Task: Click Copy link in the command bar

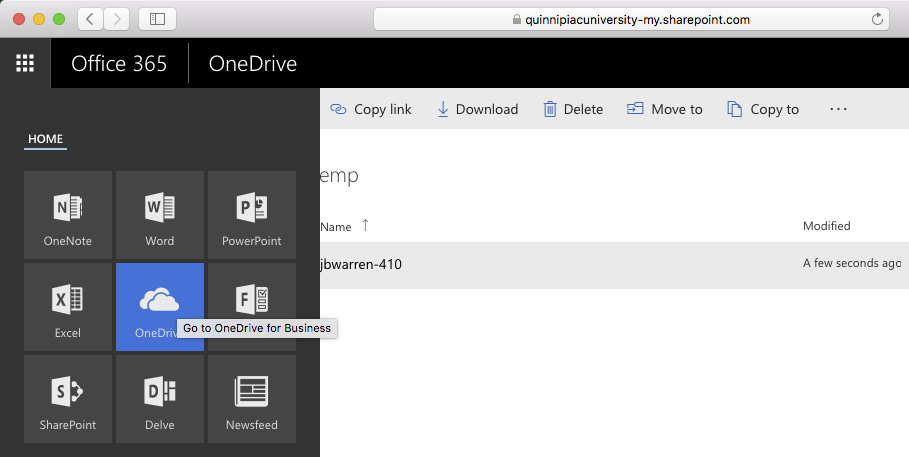Action: point(371,109)
